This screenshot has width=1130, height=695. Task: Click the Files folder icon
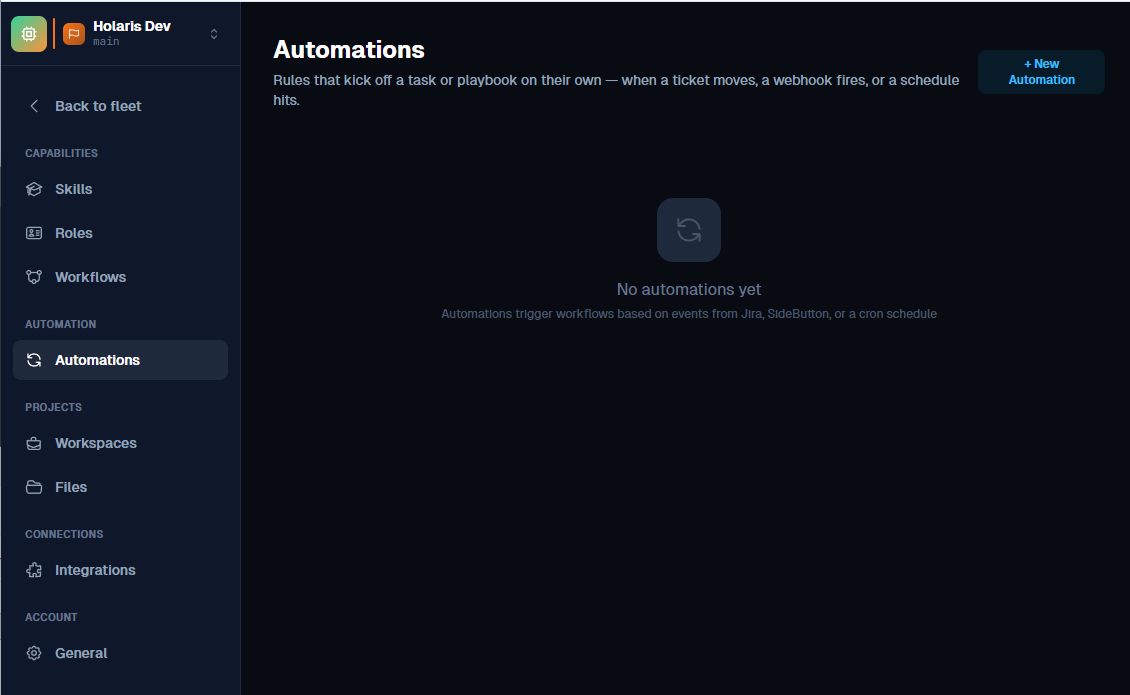tap(34, 487)
